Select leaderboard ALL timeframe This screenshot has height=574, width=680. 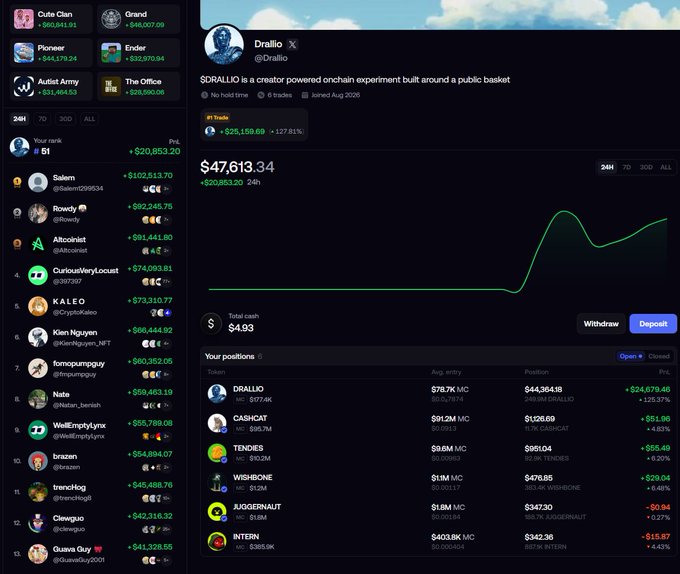89,119
